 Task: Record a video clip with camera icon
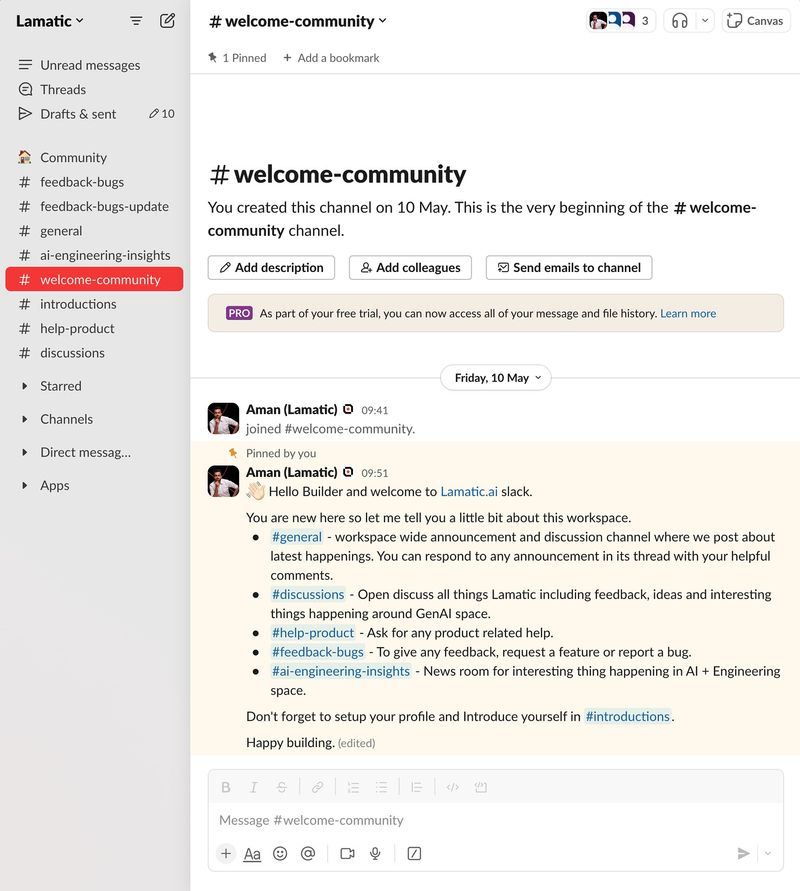pyautogui.click(x=347, y=853)
